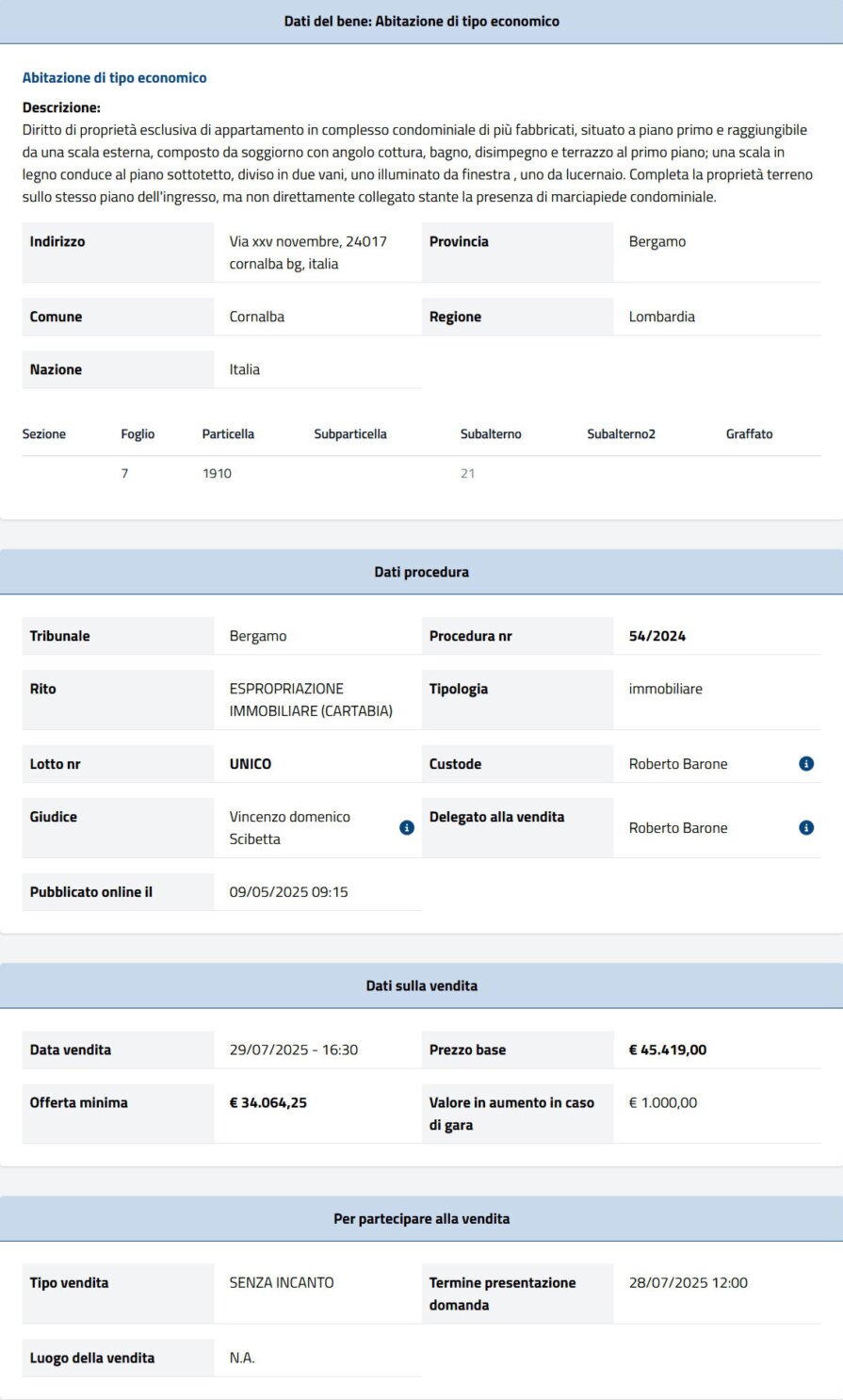
Task: Click Procedura nr value '54/2024'
Action: click(657, 636)
